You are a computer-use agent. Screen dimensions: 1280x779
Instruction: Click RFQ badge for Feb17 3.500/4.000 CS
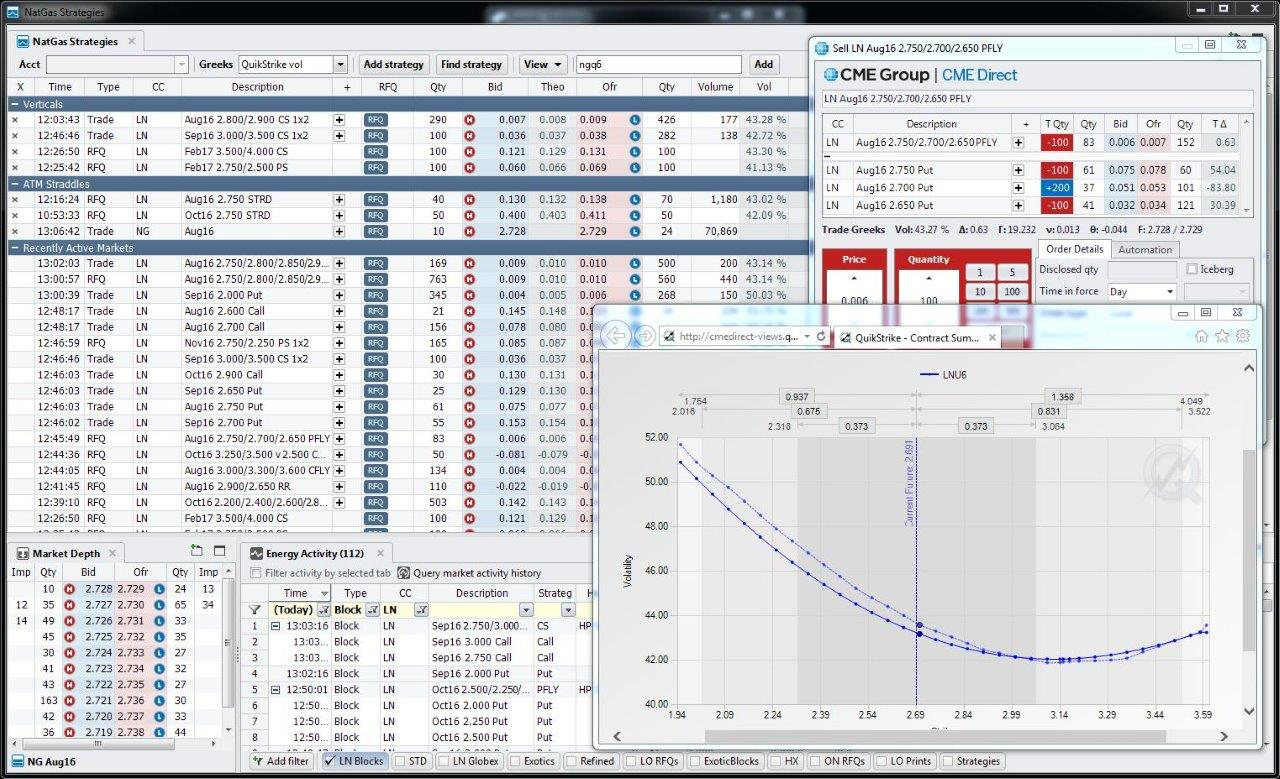point(375,152)
